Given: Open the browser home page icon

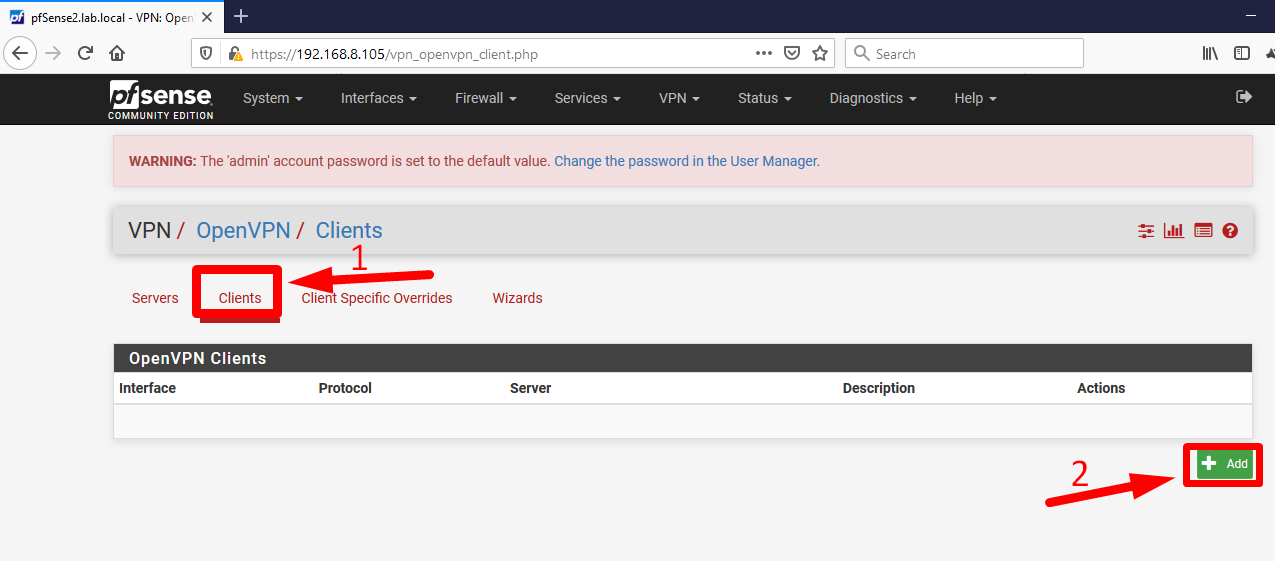Looking at the screenshot, I should (117, 54).
